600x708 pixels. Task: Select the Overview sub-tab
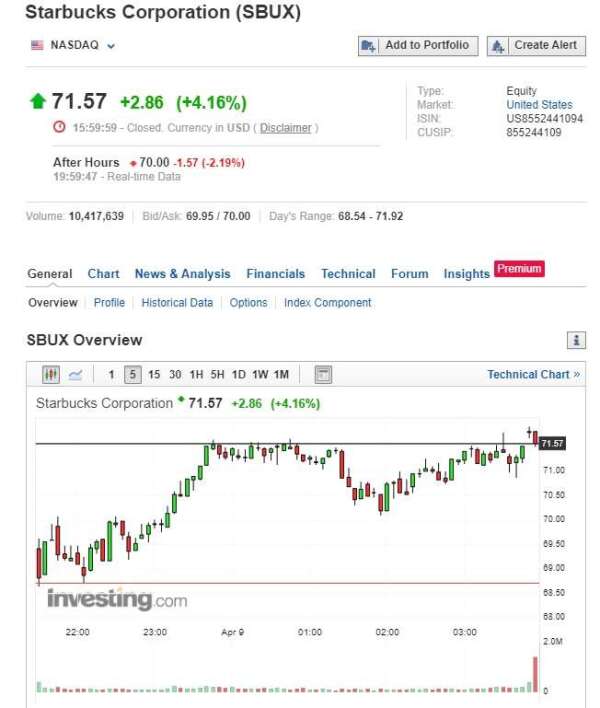(x=53, y=303)
